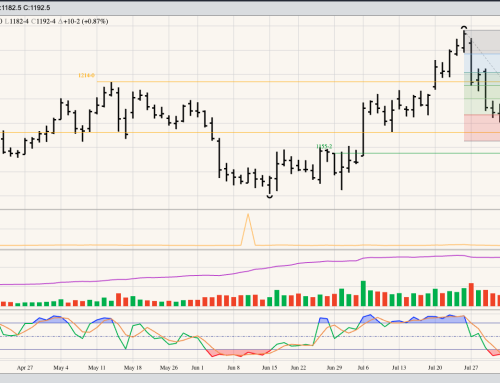This screenshot has width=500, height=383.
Task: Click the arc marker below the June 15 low
Action: point(270,197)
